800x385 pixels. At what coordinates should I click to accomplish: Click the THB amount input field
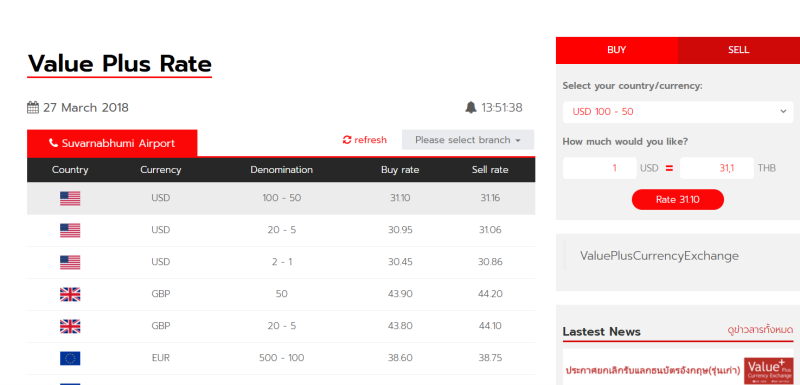tap(716, 168)
